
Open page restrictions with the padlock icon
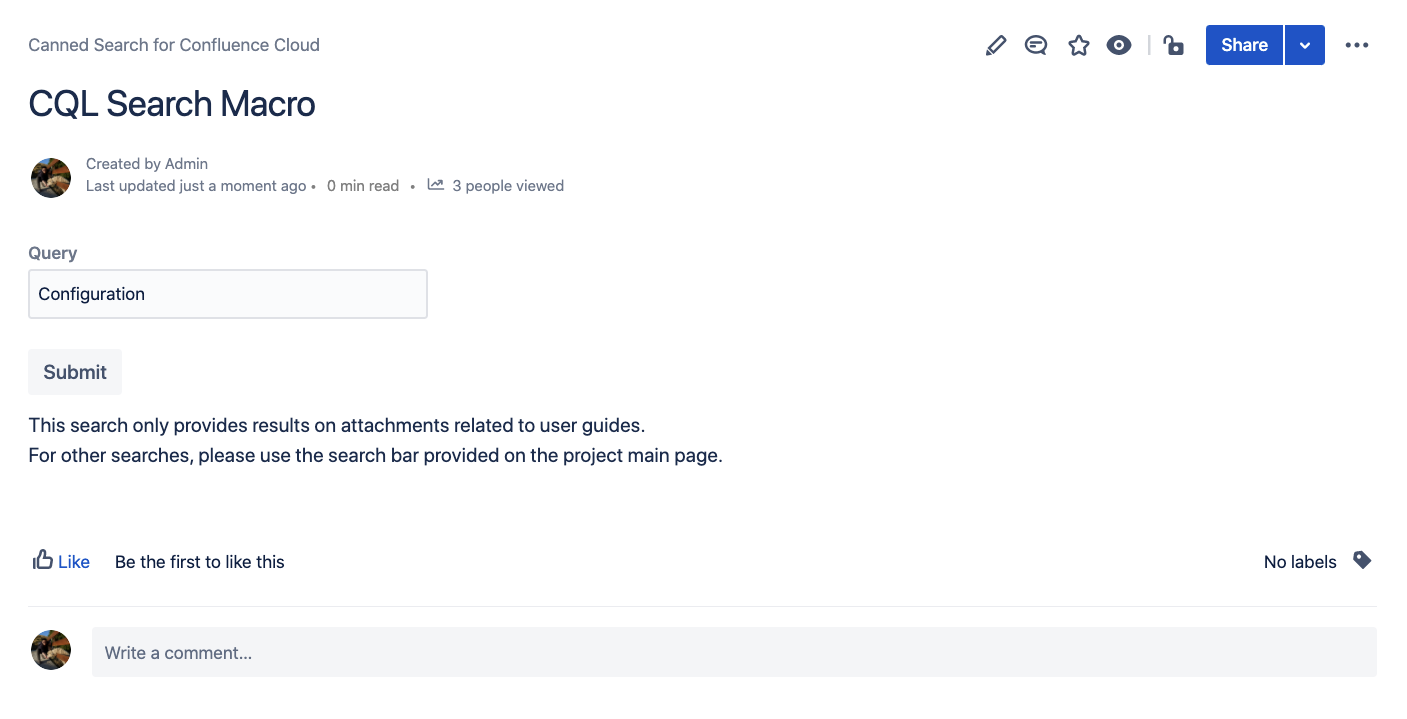[1173, 45]
